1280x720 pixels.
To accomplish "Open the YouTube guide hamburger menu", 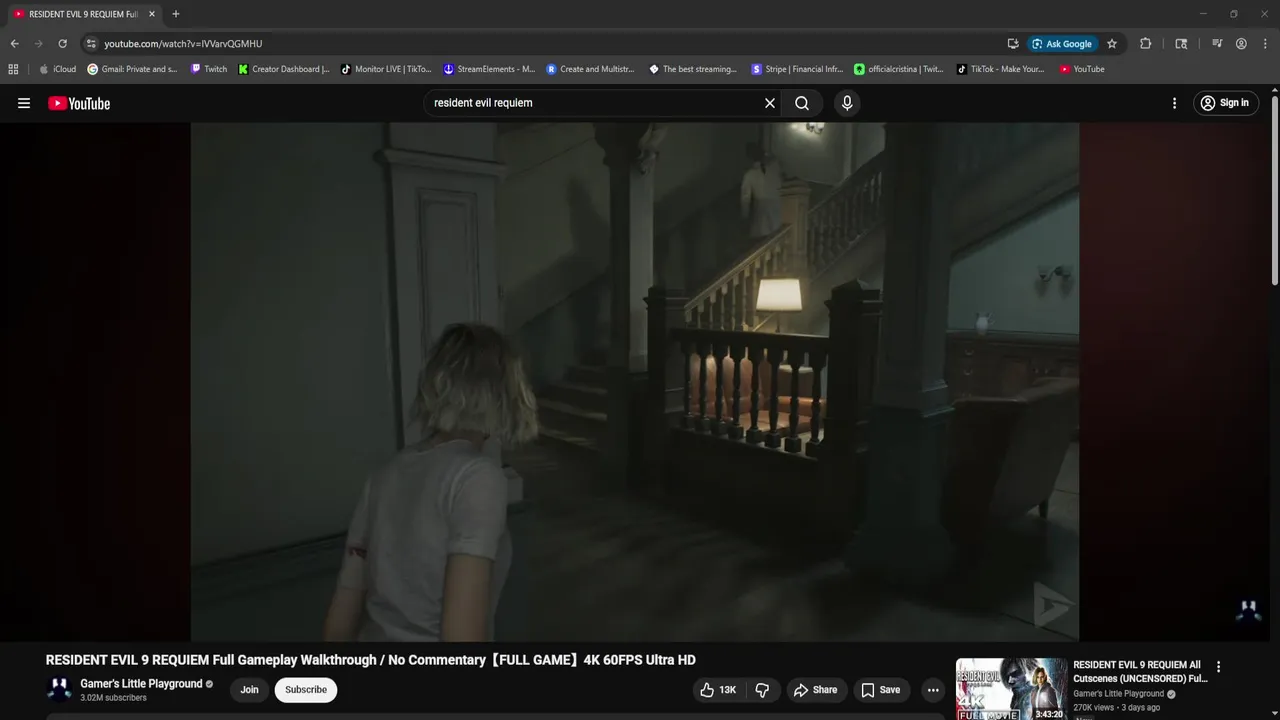I will (x=24, y=103).
